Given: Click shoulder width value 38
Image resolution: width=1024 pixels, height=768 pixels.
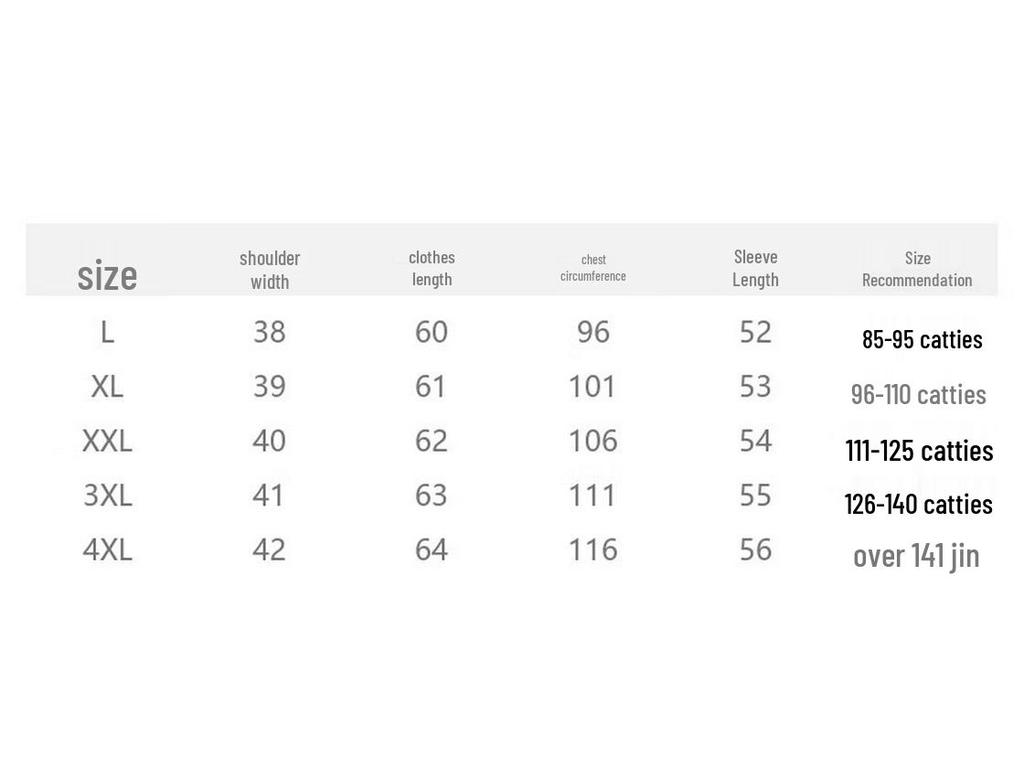Looking at the screenshot, I should tap(269, 332).
